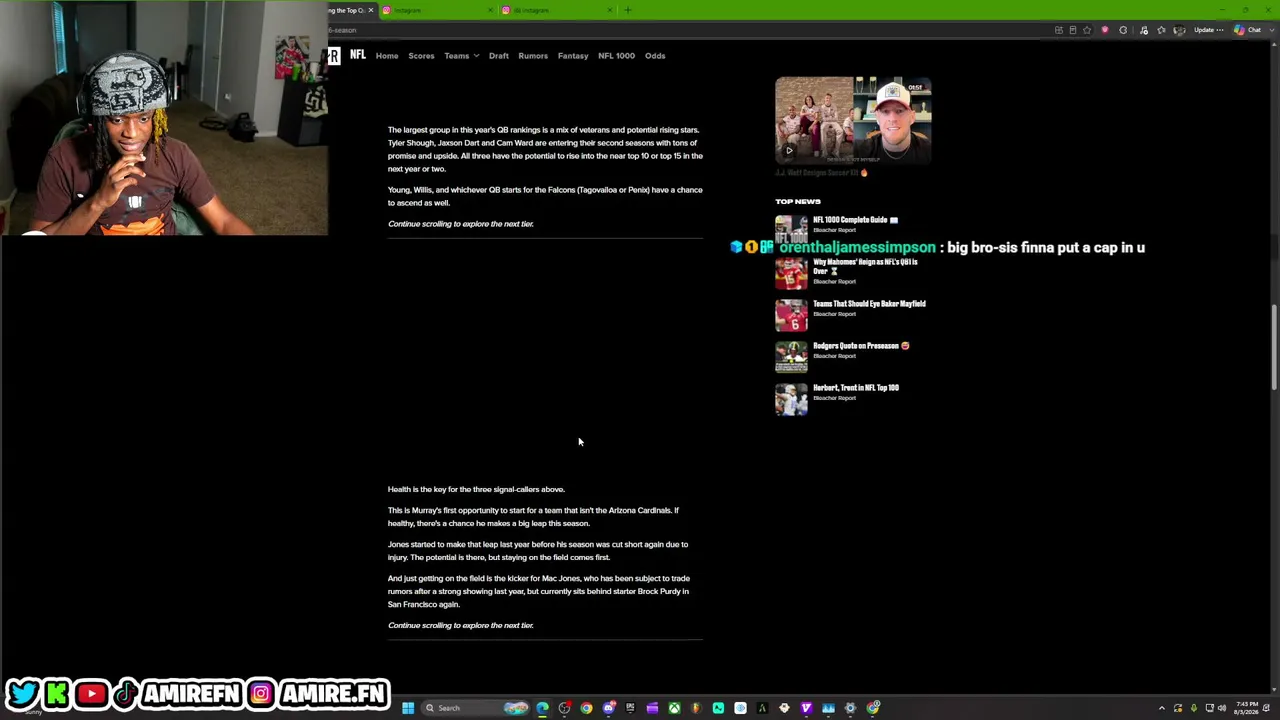Switch to the first Instagram tab
The image size is (1280, 720).
[x=435, y=10]
